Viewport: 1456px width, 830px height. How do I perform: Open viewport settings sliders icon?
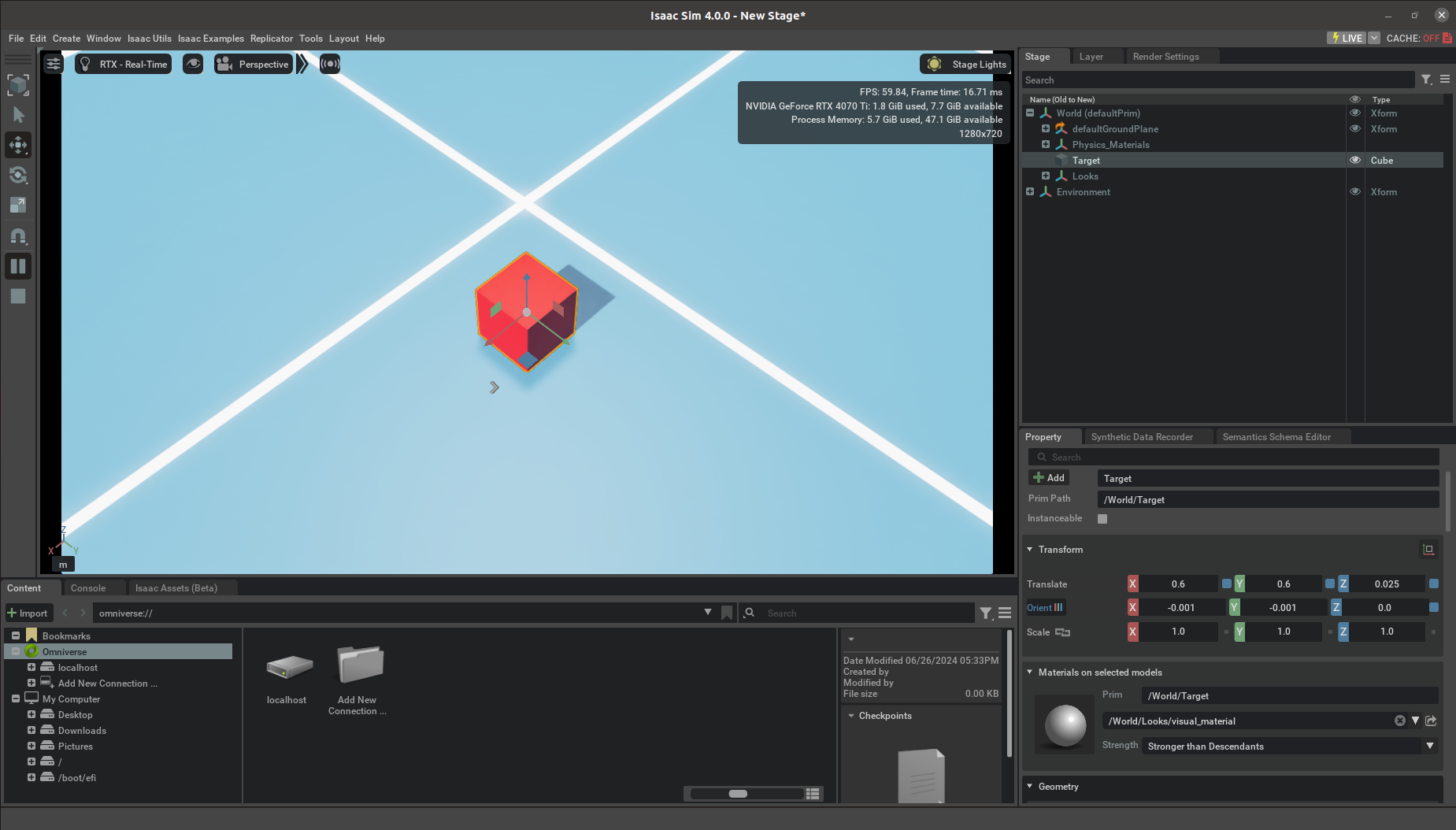tap(54, 64)
